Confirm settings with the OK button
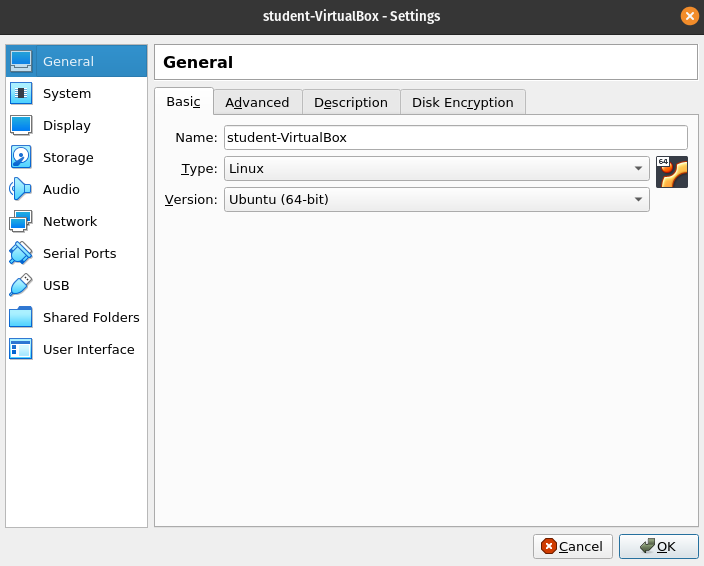The width and height of the screenshot is (704, 566). coord(658,546)
